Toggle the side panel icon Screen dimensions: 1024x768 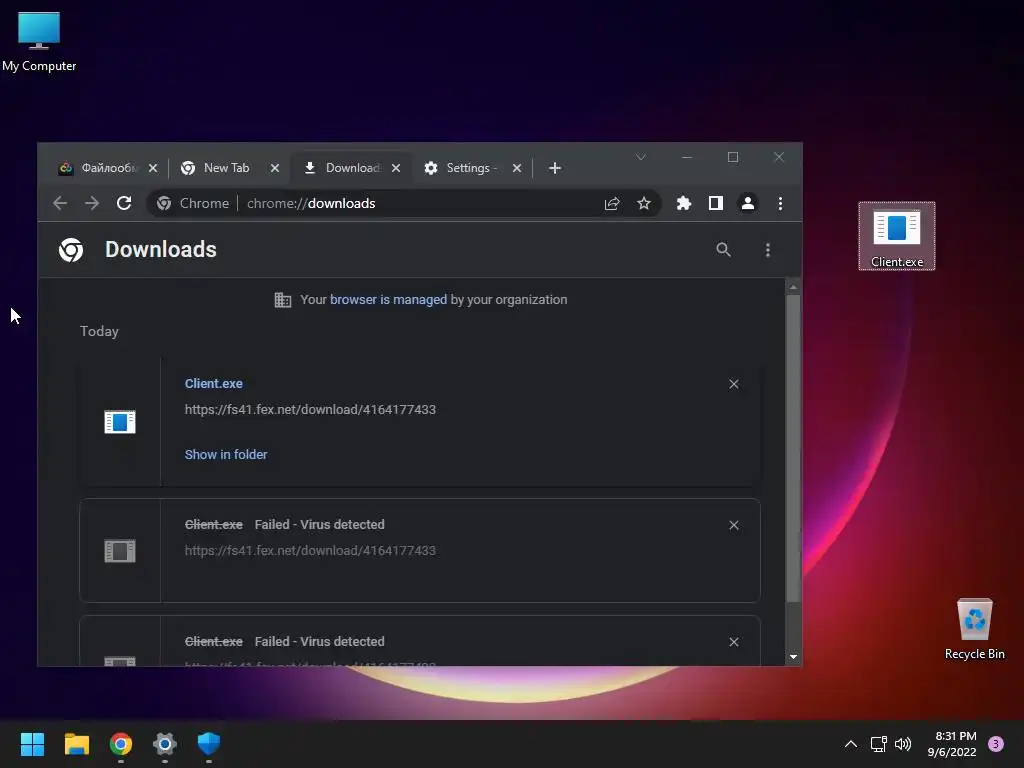[x=716, y=203]
